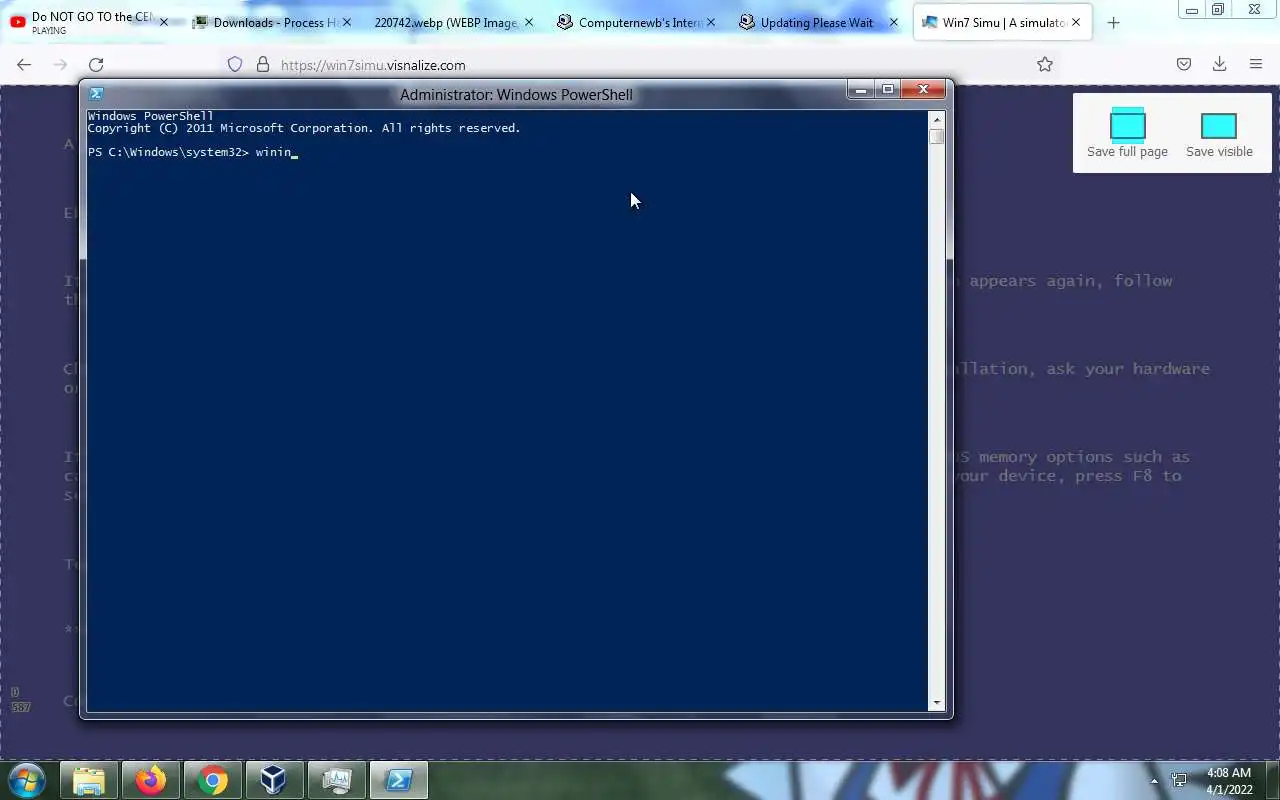
Task: Maximize the PowerShell window
Action: click(887, 89)
